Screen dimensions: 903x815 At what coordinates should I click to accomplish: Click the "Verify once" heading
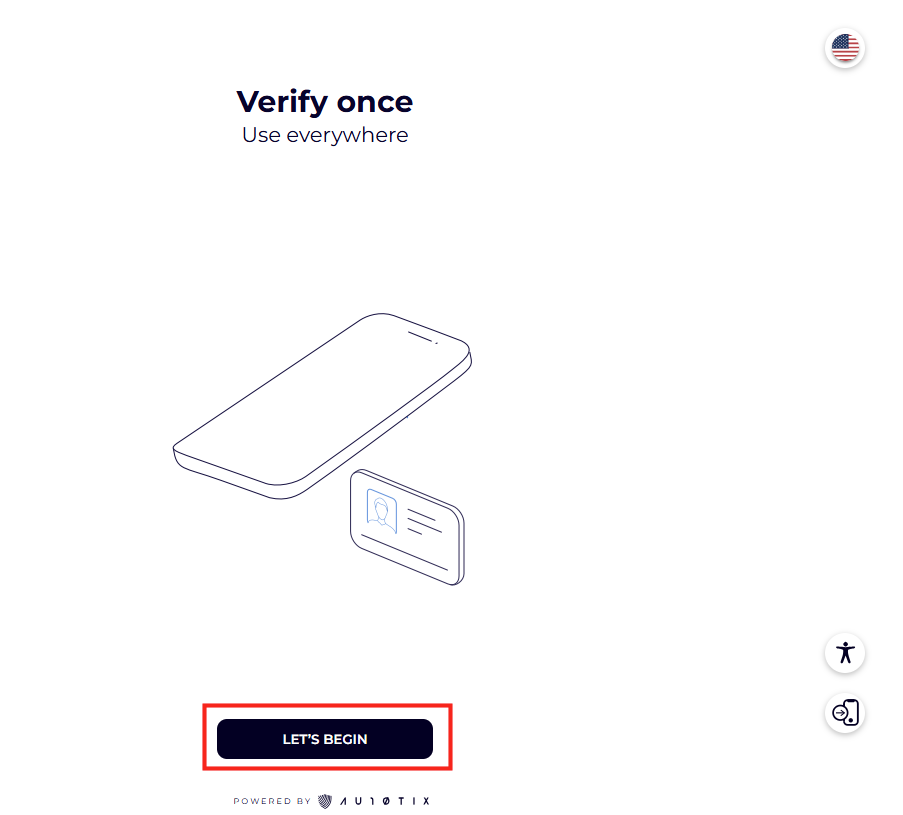(x=324, y=101)
